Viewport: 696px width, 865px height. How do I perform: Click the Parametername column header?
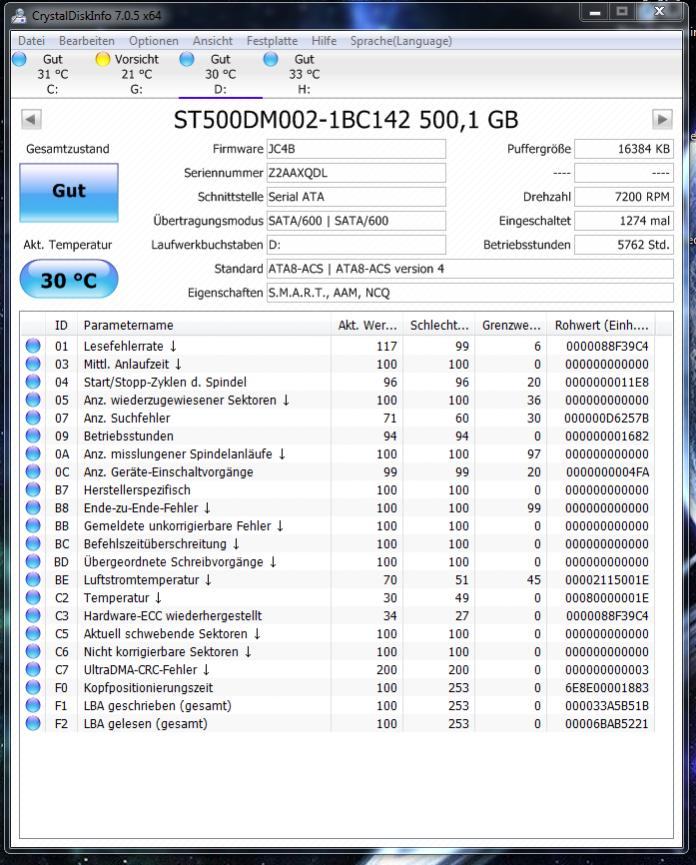pyautogui.click(x=204, y=325)
